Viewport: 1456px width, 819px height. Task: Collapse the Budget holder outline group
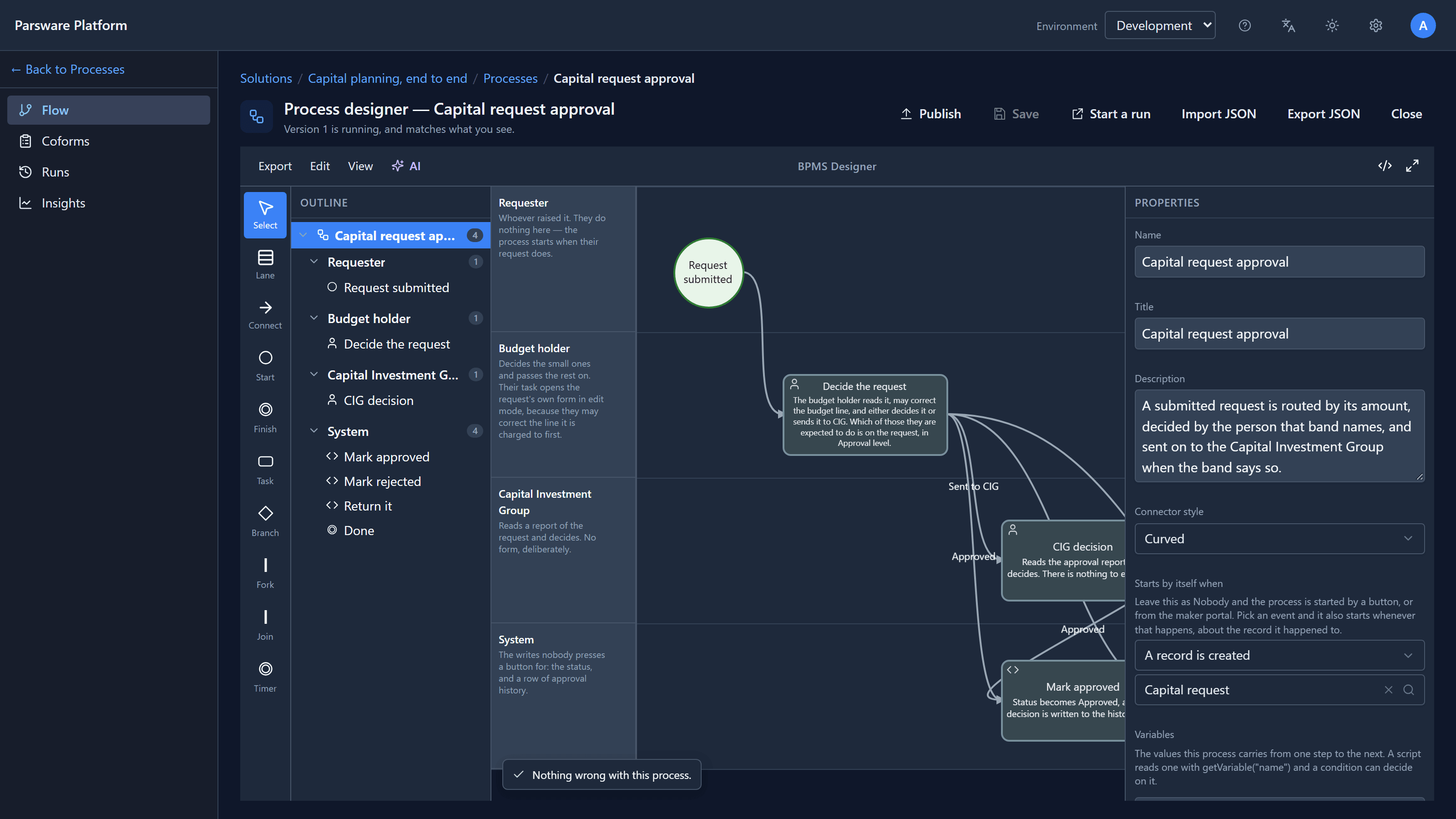click(x=314, y=318)
